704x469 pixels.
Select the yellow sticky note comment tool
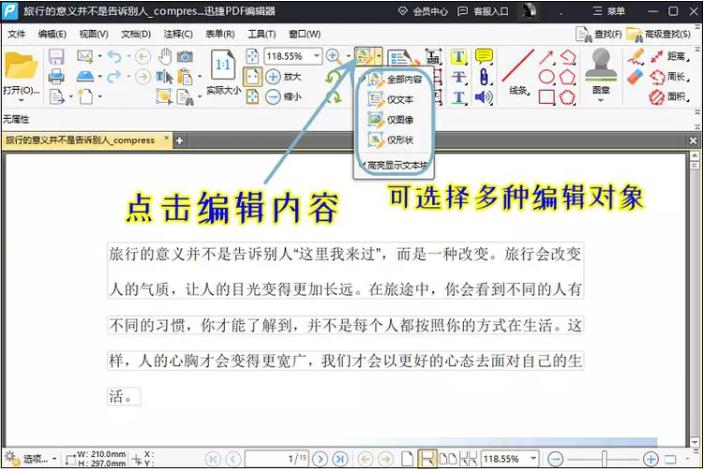click(x=484, y=57)
